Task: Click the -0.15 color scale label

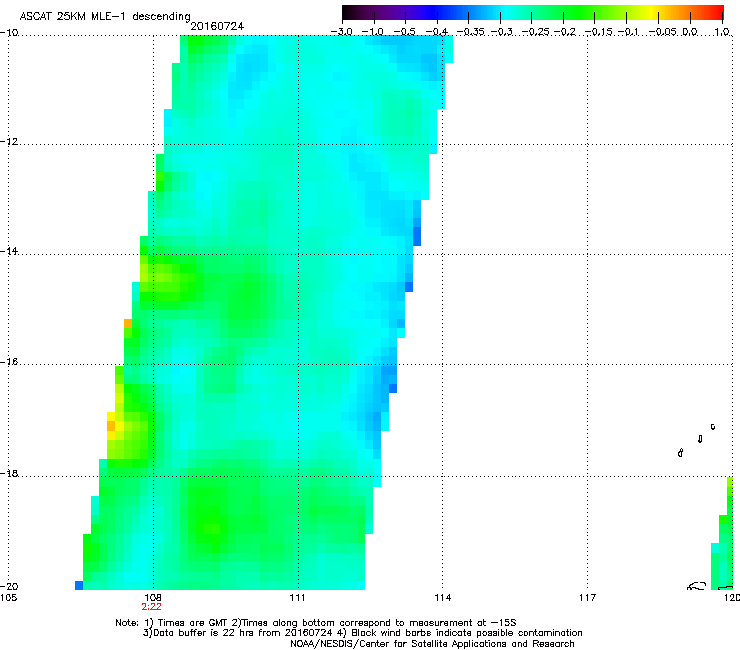Action: click(598, 32)
